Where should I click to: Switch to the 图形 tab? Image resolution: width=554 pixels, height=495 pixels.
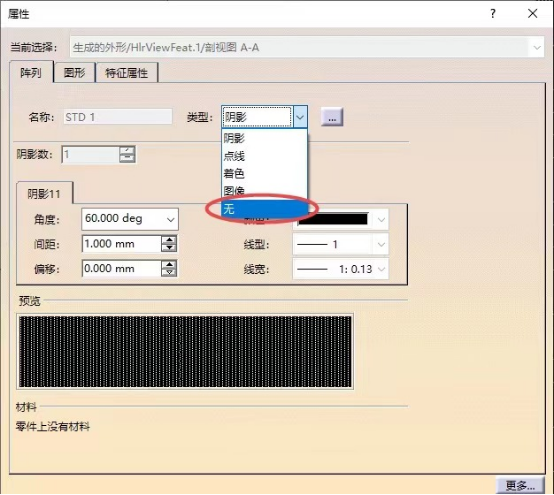[75, 73]
